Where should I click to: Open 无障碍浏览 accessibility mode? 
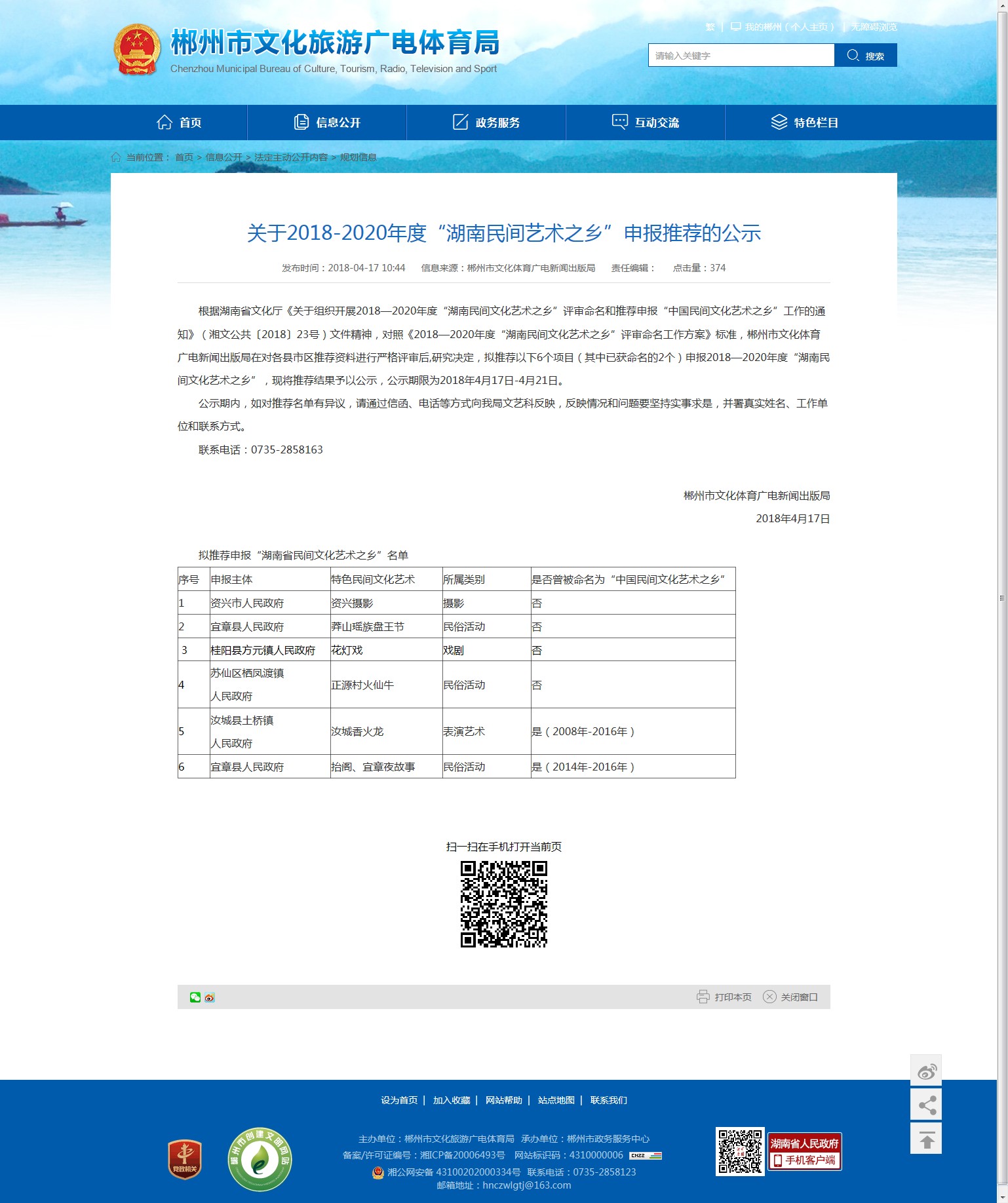[x=874, y=27]
